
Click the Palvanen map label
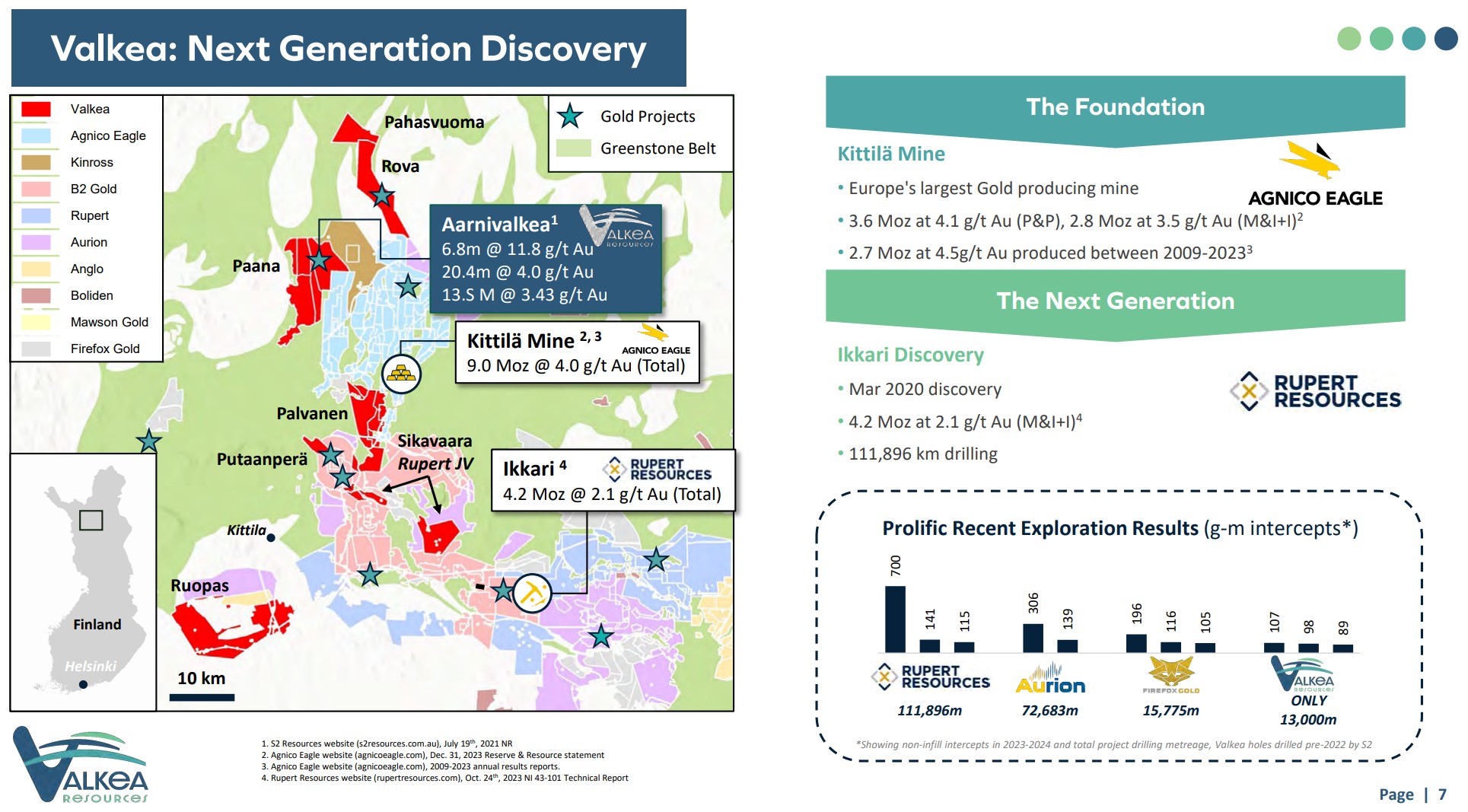(x=312, y=413)
